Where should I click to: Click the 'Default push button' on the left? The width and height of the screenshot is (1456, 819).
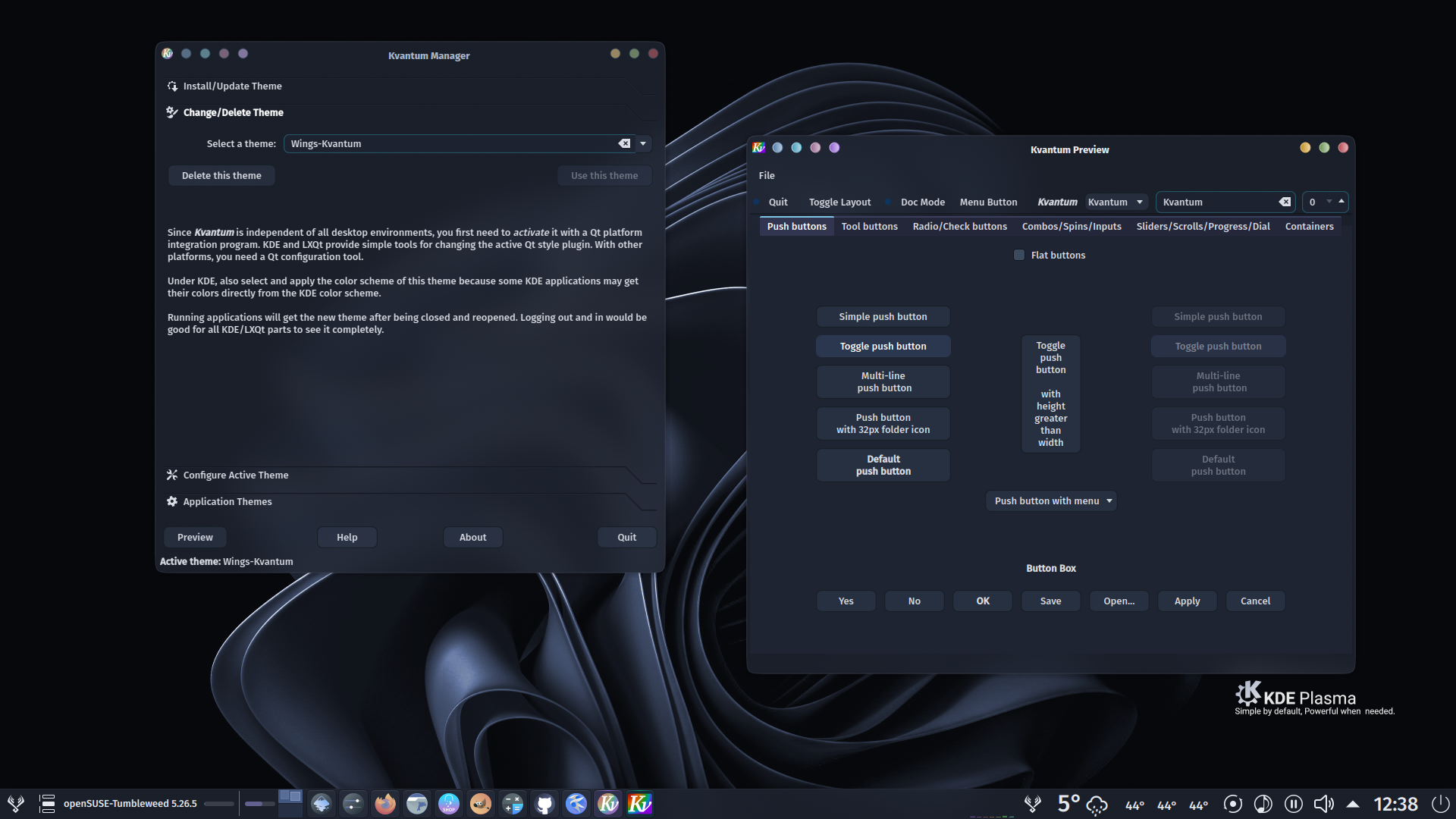(x=883, y=465)
